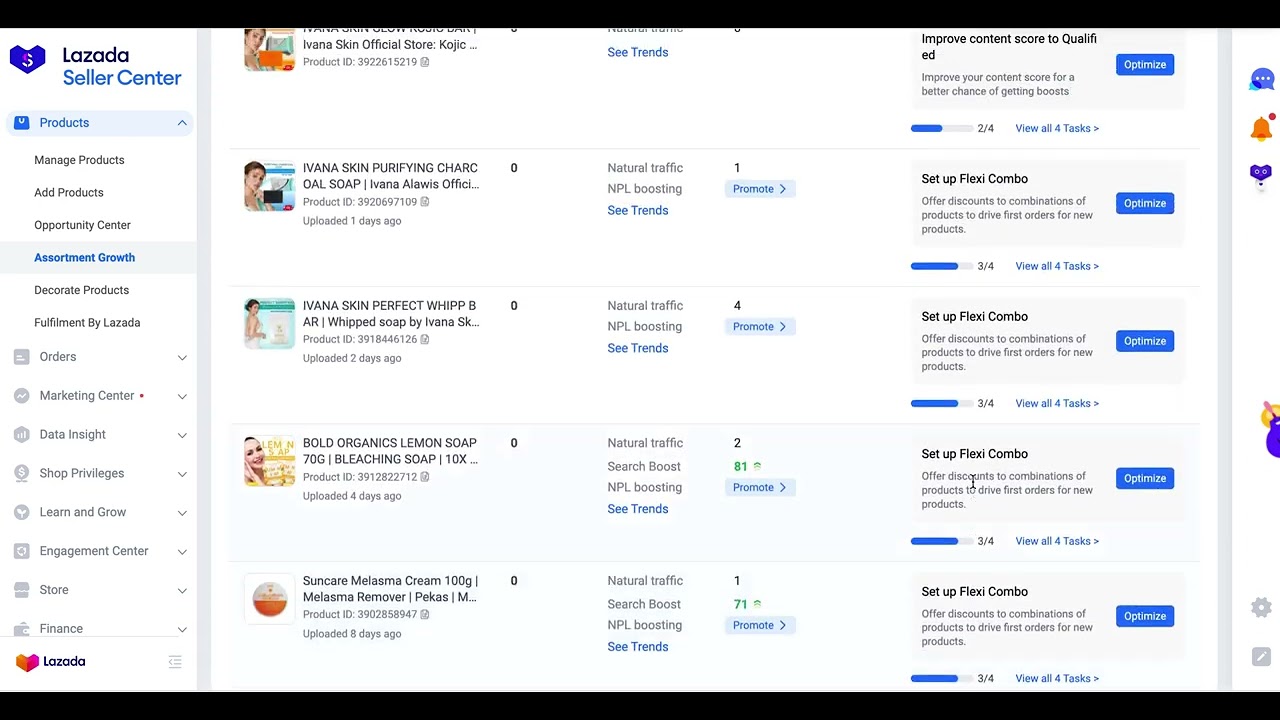Click the Lazada Seller Center logo
The width and height of the screenshot is (1280, 720).
pyautogui.click(x=96, y=67)
